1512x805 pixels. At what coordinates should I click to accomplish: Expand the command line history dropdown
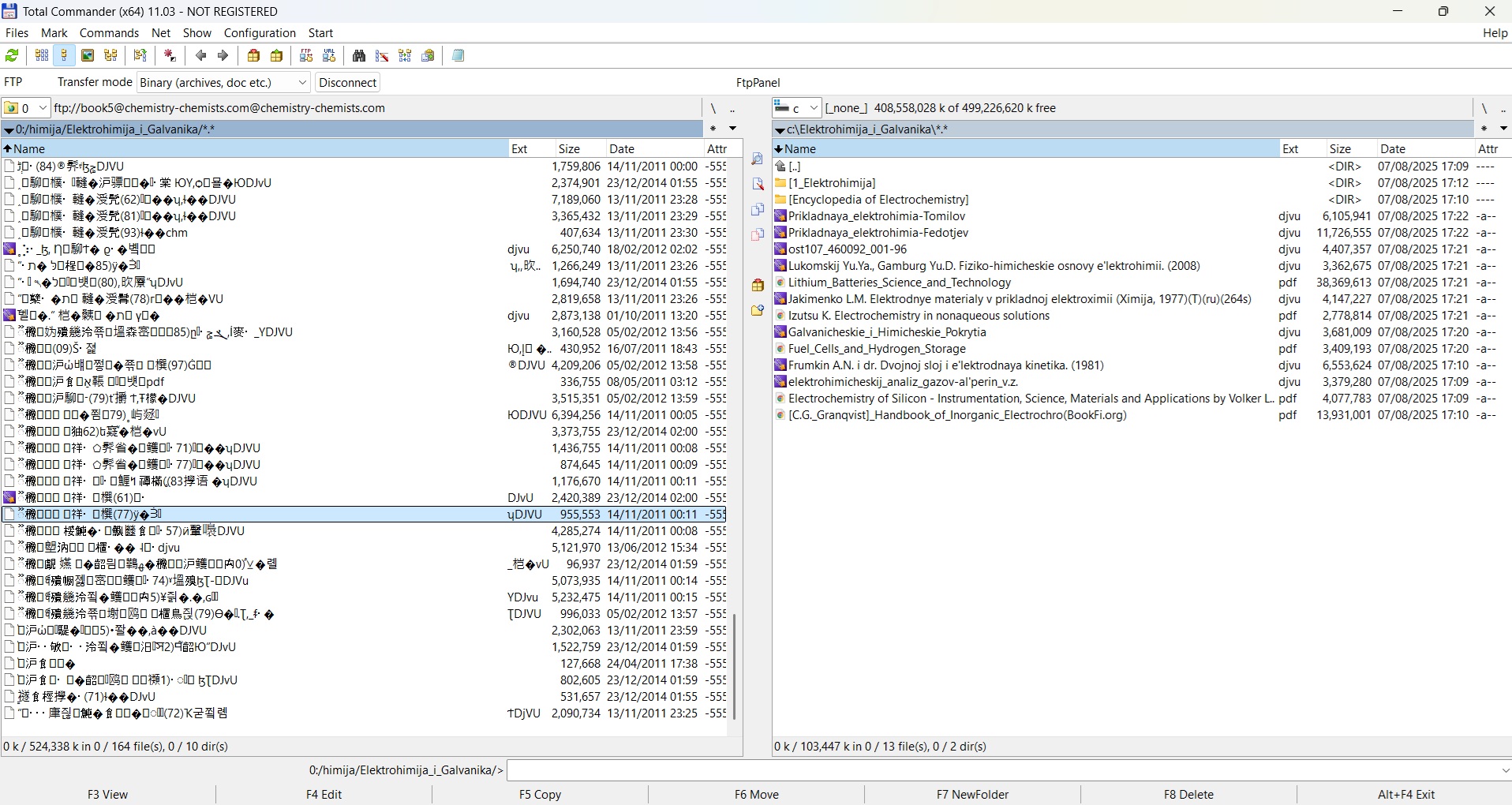pos(1504,770)
